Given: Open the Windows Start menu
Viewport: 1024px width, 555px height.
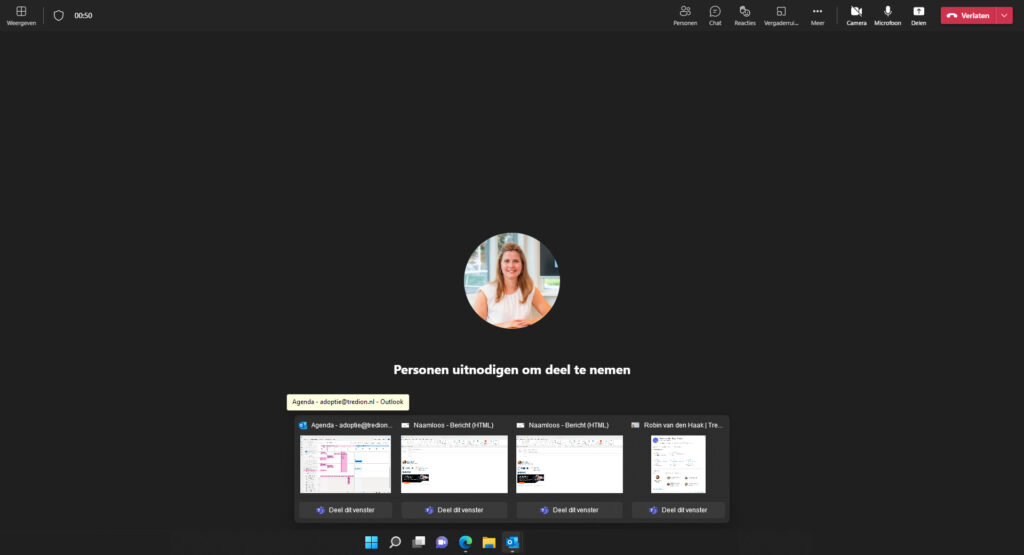Looking at the screenshot, I should tap(371, 542).
